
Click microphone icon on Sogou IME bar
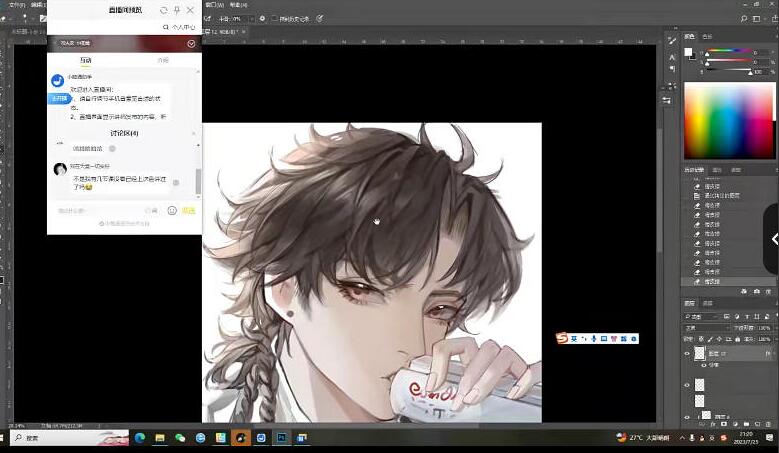click(594, 339)
